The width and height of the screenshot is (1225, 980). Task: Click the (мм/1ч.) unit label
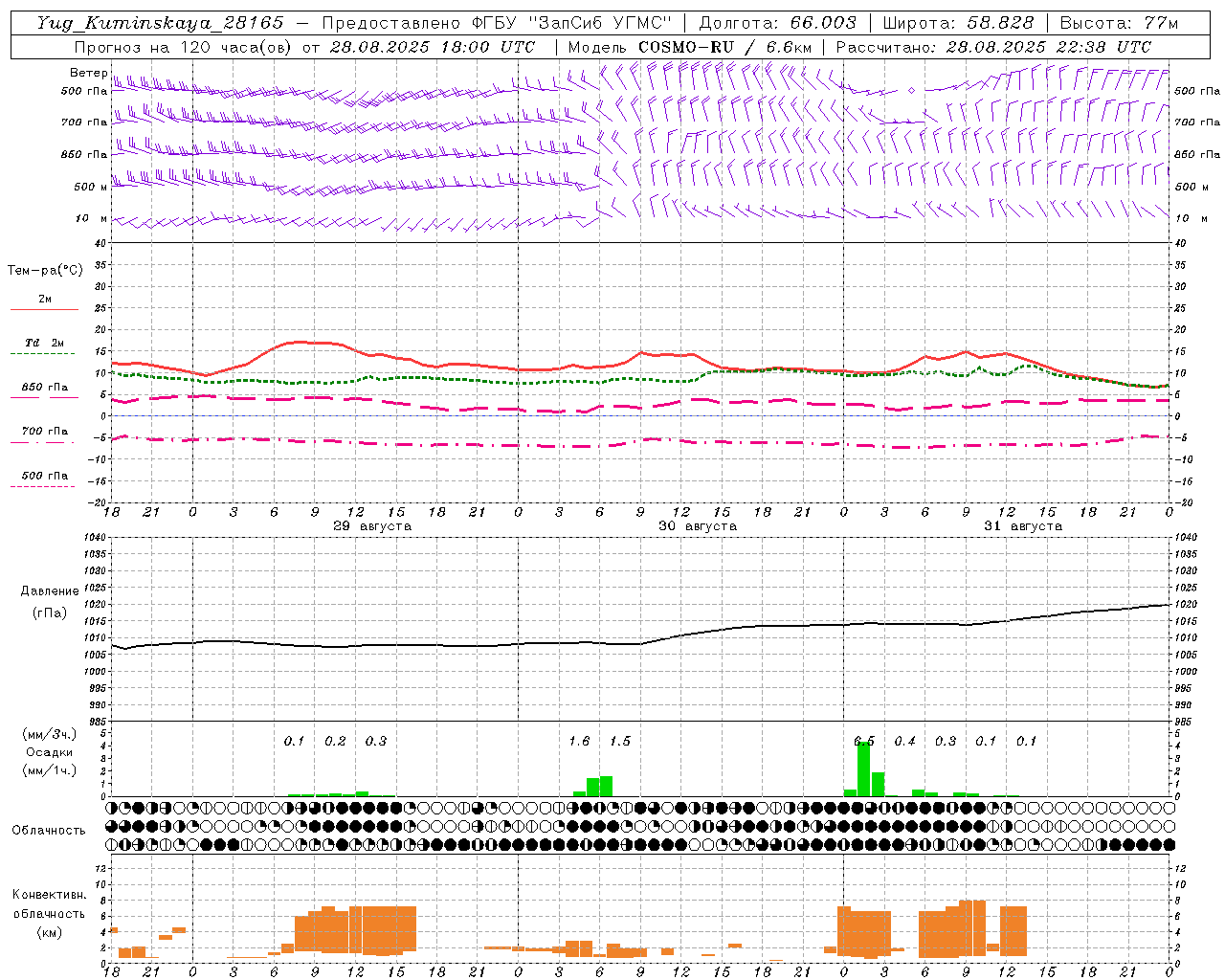tap(50, 770)
